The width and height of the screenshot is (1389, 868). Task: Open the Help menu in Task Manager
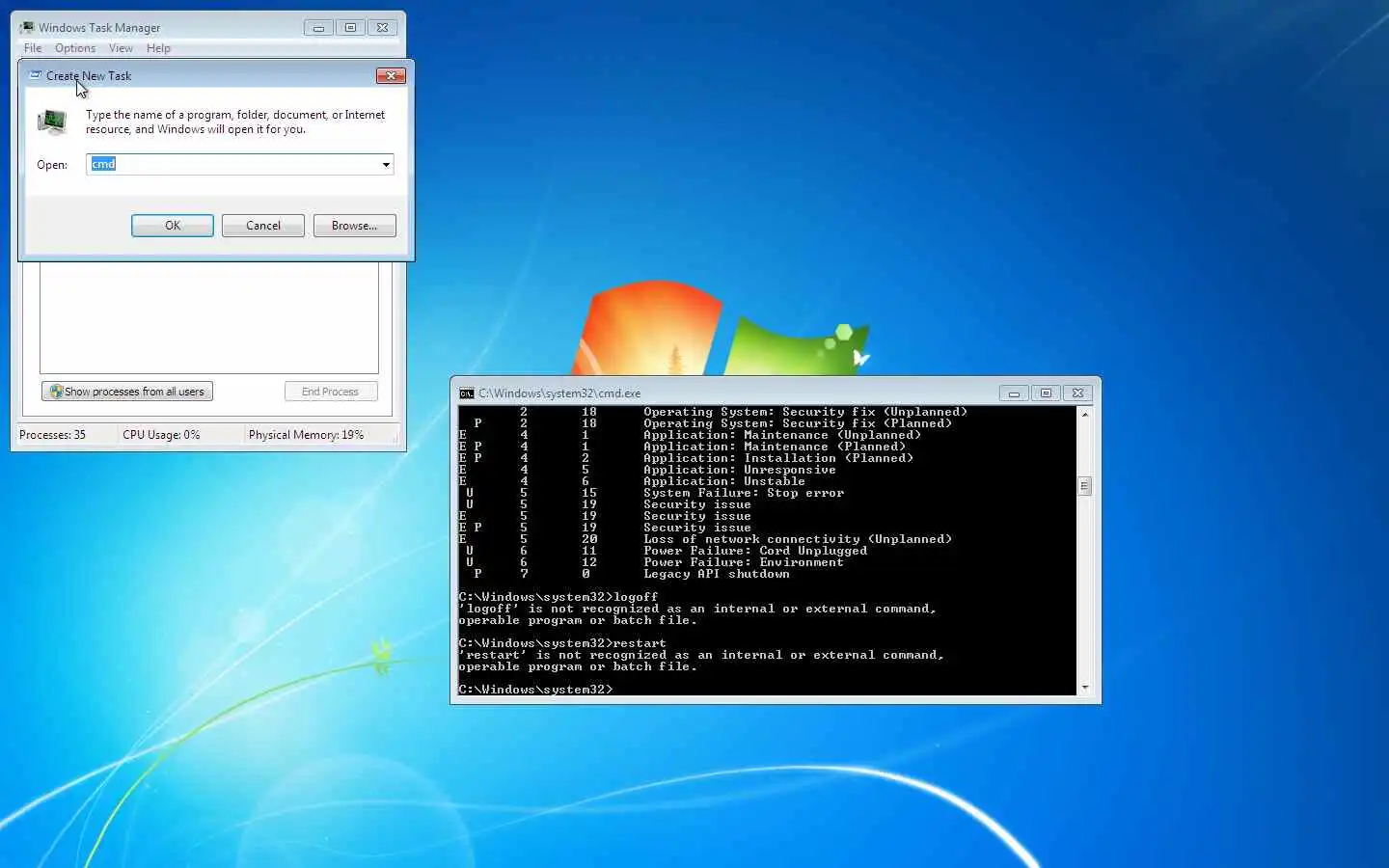tap(158, 48)
